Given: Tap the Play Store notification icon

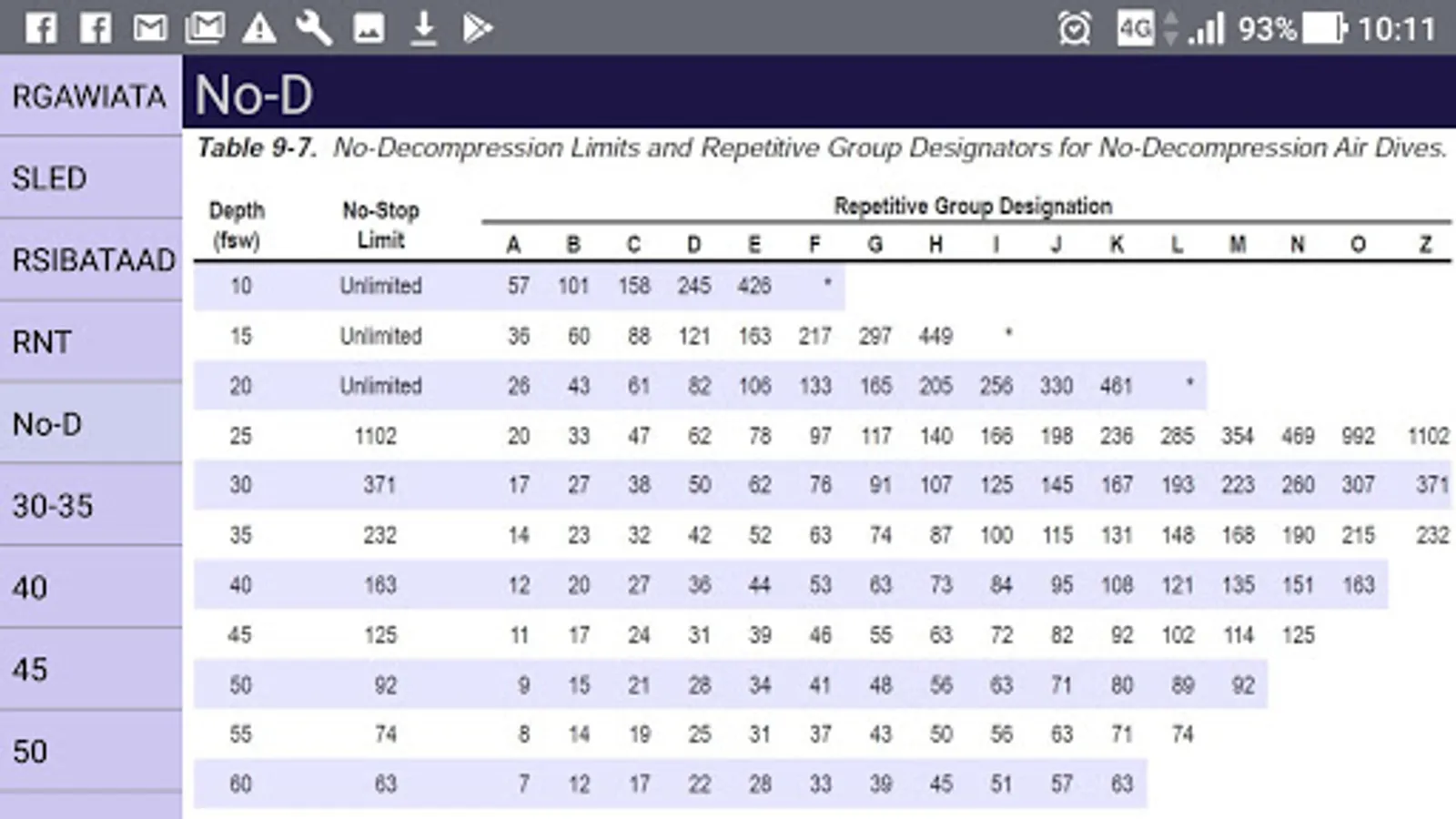Looking at the screenshot, I should coord(478,28).
